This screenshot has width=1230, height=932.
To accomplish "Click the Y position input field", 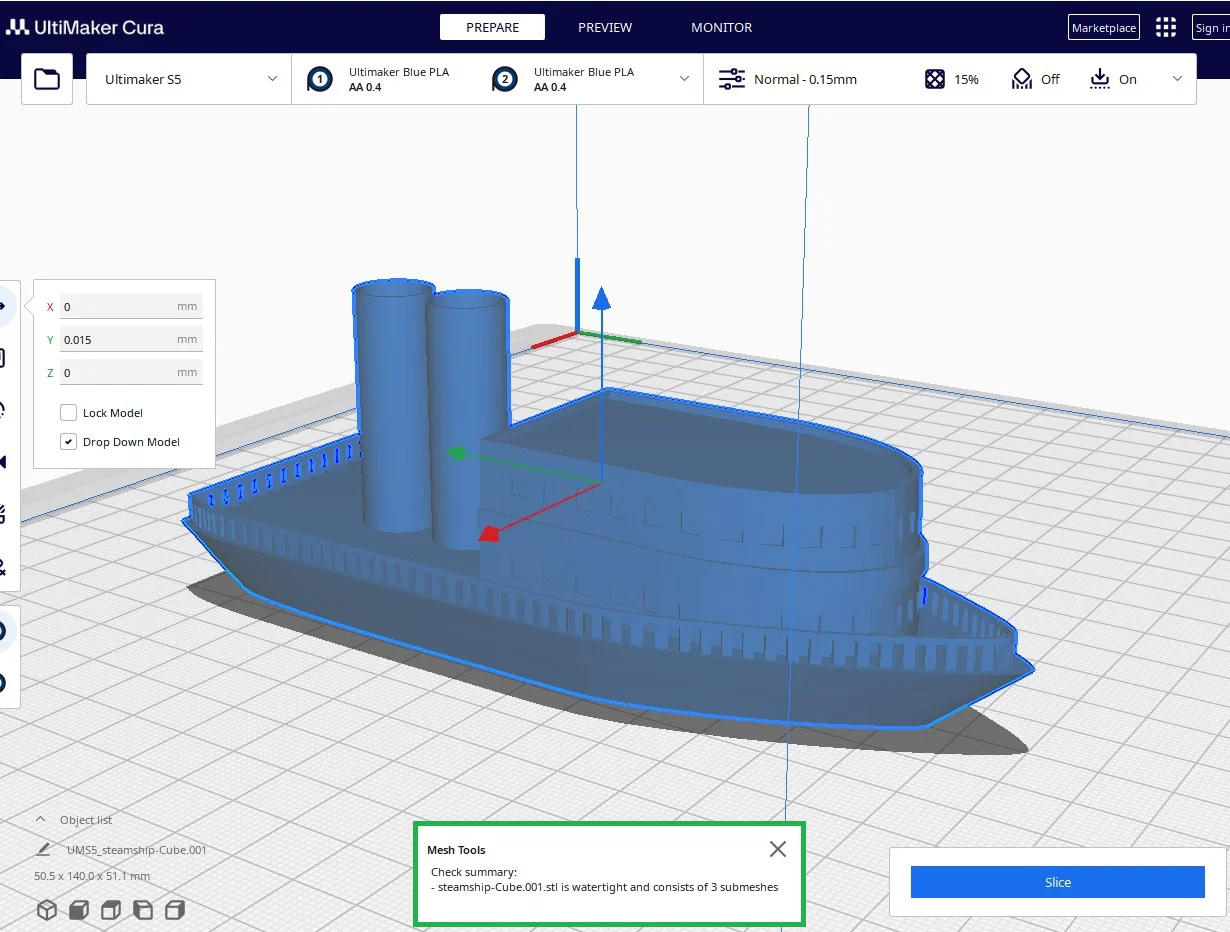I will click(131, 340).
